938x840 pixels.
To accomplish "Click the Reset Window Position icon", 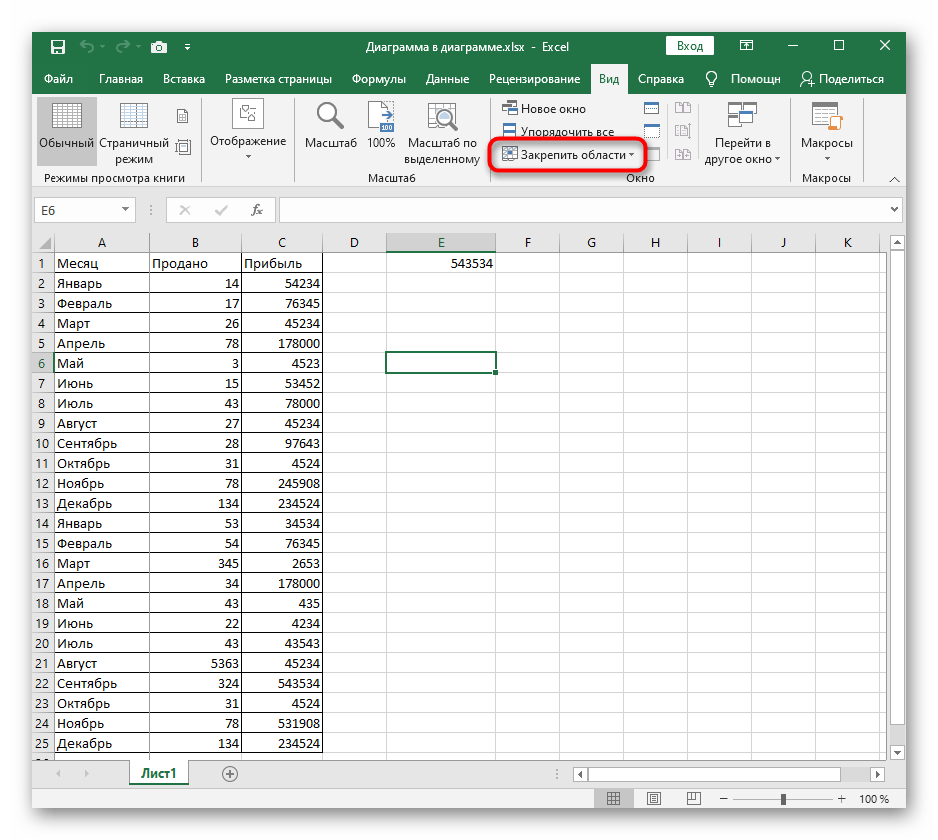I will point(683,154).
